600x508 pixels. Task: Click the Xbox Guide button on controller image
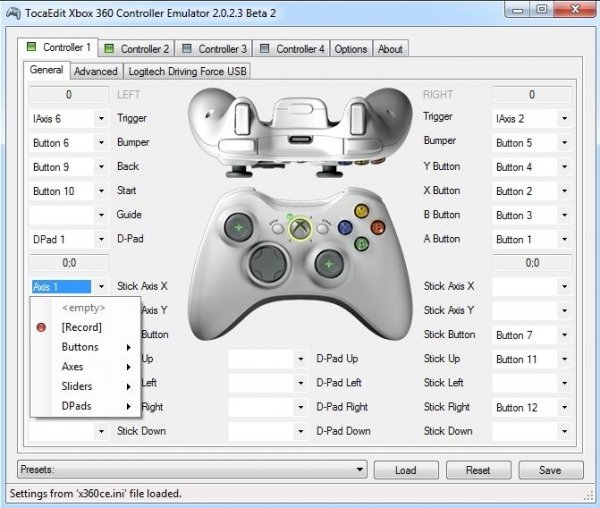point(300,229)
